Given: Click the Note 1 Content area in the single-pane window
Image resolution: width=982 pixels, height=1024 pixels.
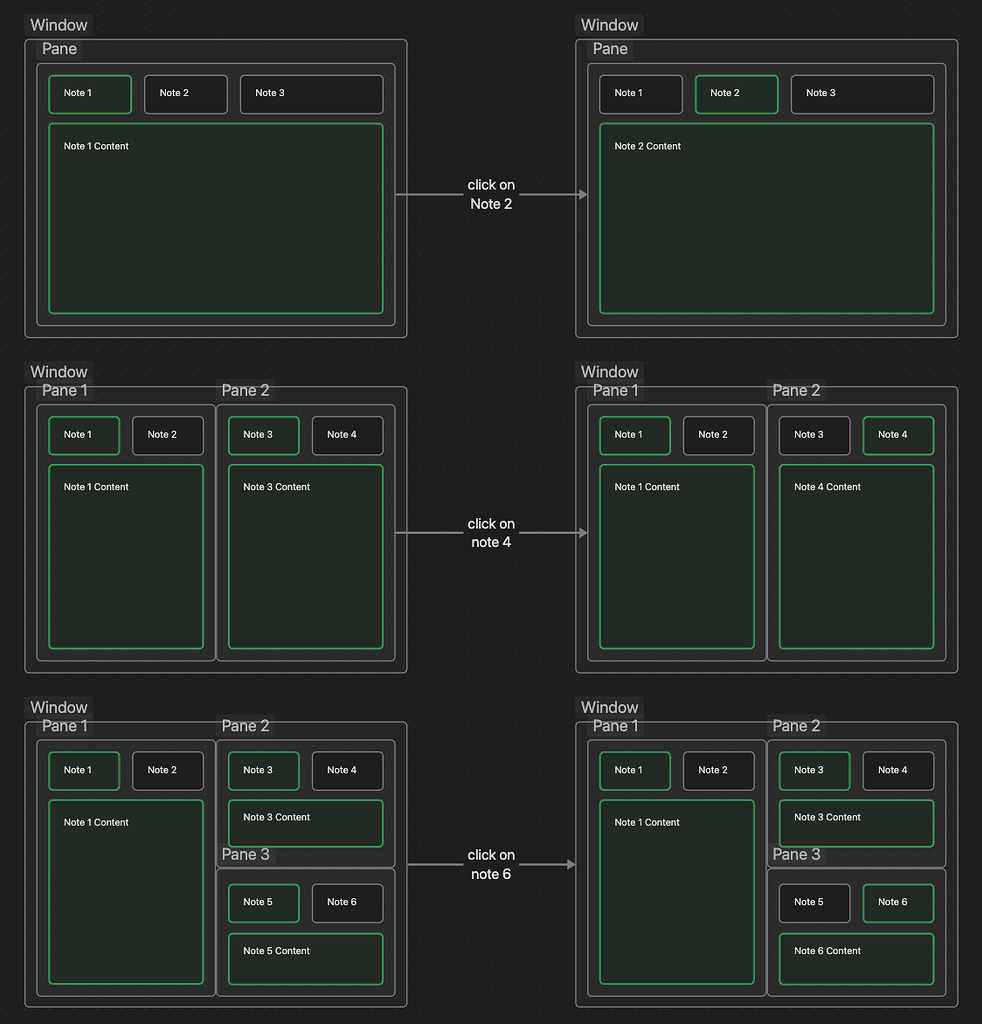Looking at the screenshot, I should 216,218.
